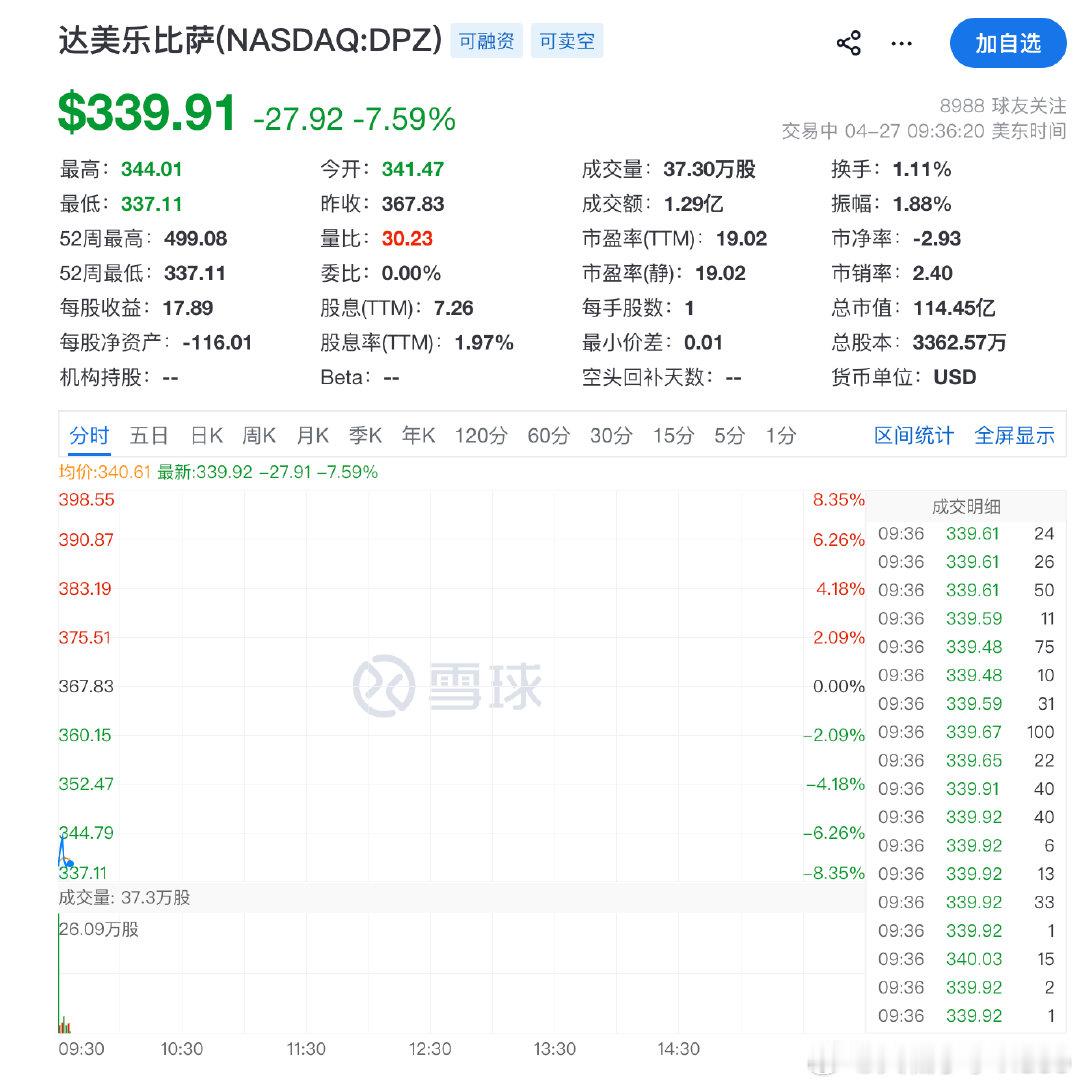Click the 昨收 value 367.83
Image resolution: width=1080 pixels, height=1086 pixels.
(x=413, y=204)
